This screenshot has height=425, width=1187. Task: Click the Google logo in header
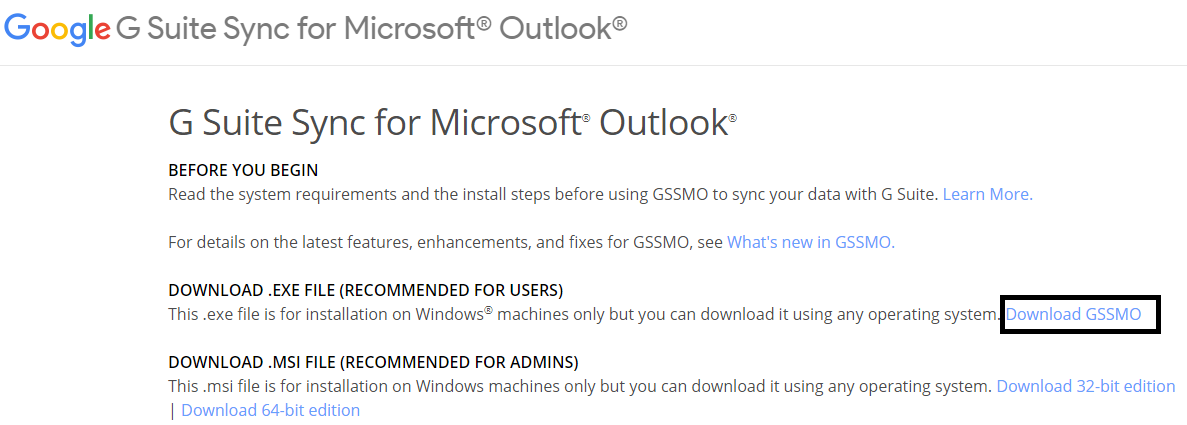tap(58, 28)
